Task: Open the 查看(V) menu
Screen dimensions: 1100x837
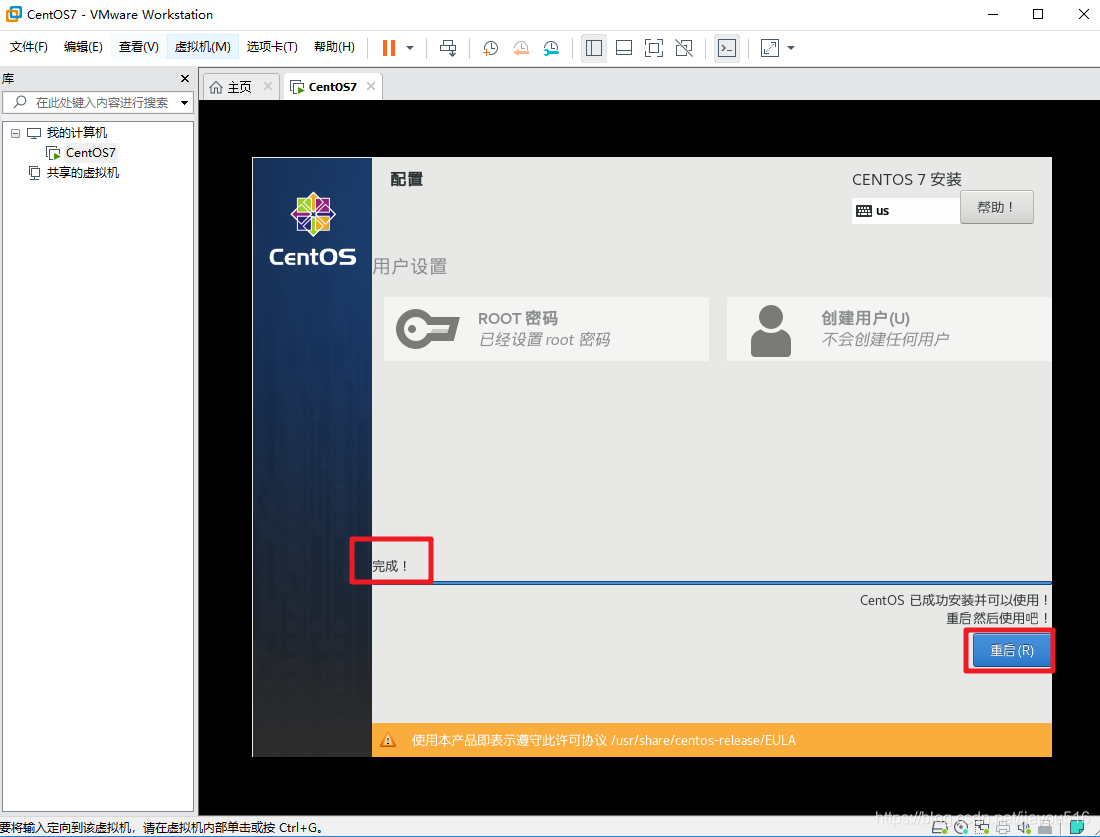Action: point(138,46)
